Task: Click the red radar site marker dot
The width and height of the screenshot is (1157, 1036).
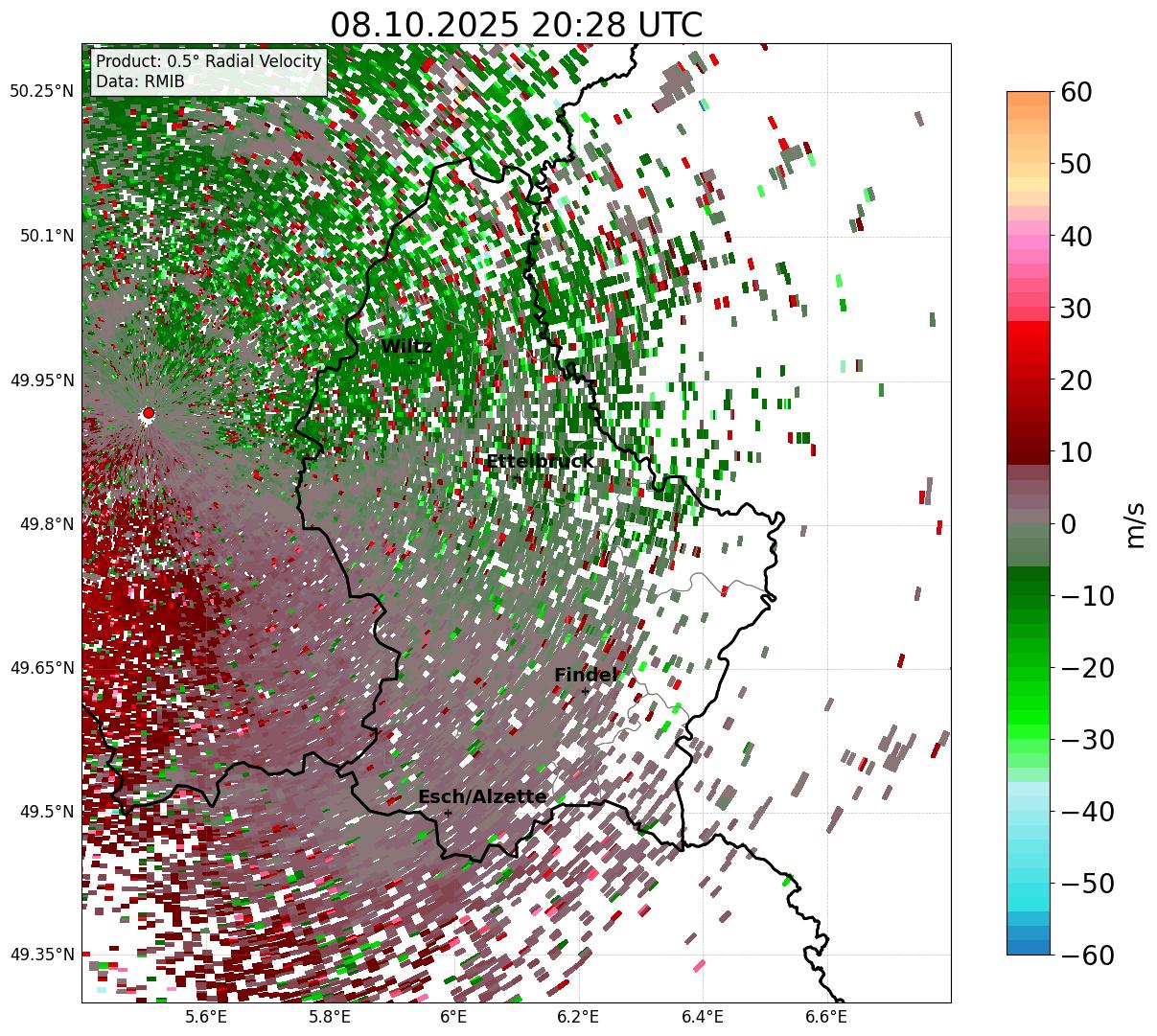Action: (148, 413)
